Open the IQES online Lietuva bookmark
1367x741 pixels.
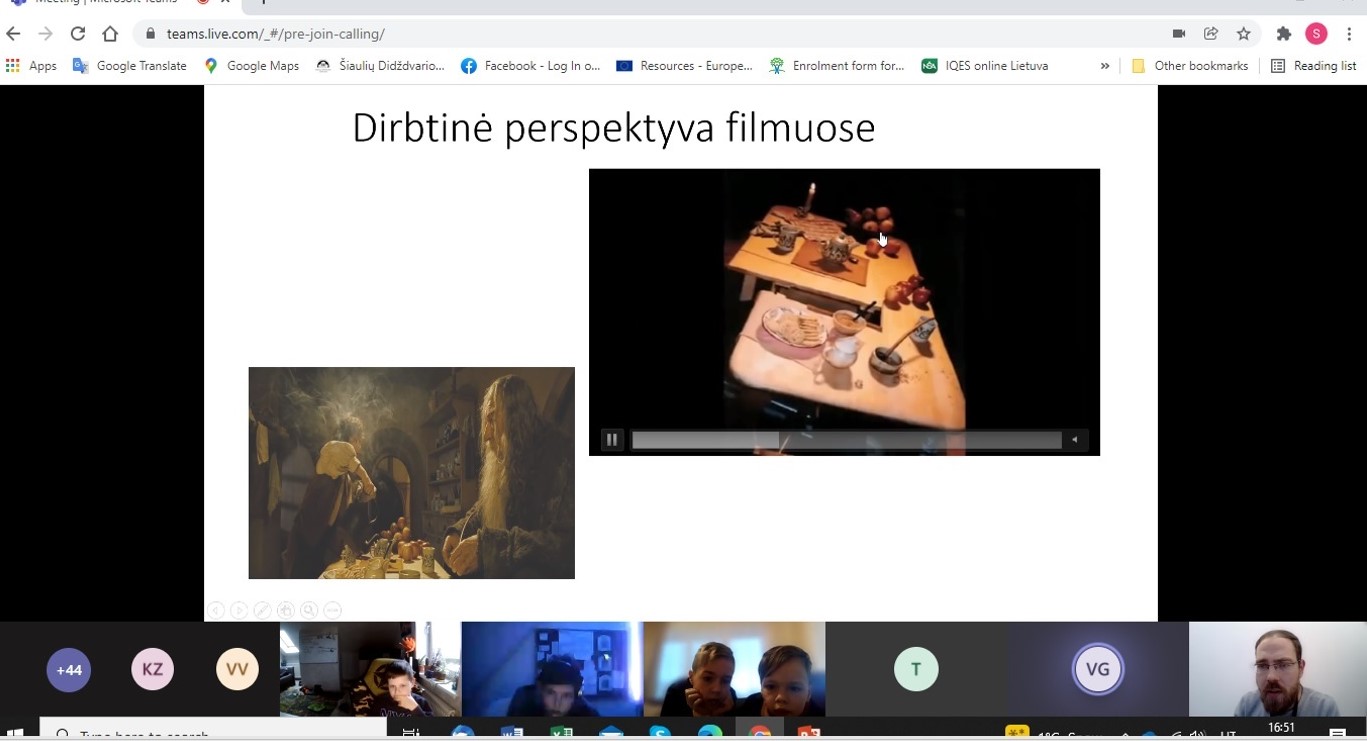pyautogui.click(x=985, y=66)
